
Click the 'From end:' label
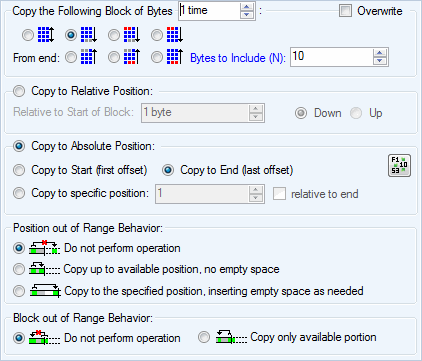coord(36,58)
